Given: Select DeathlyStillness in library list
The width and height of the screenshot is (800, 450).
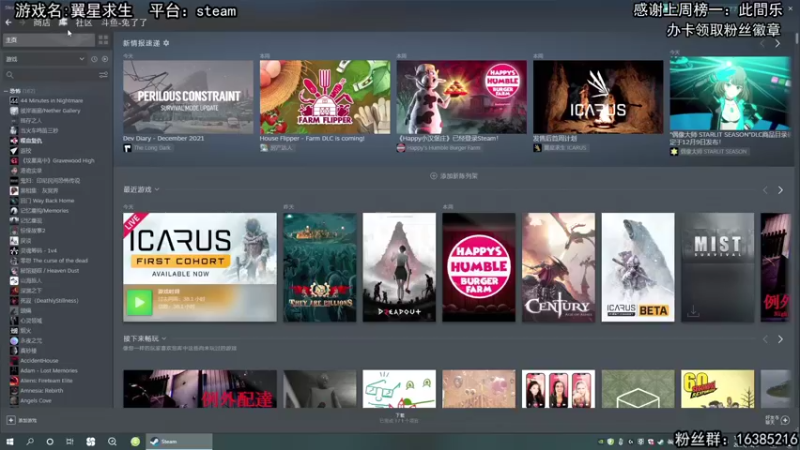Looking at the screenshot, I should (49, 301).
